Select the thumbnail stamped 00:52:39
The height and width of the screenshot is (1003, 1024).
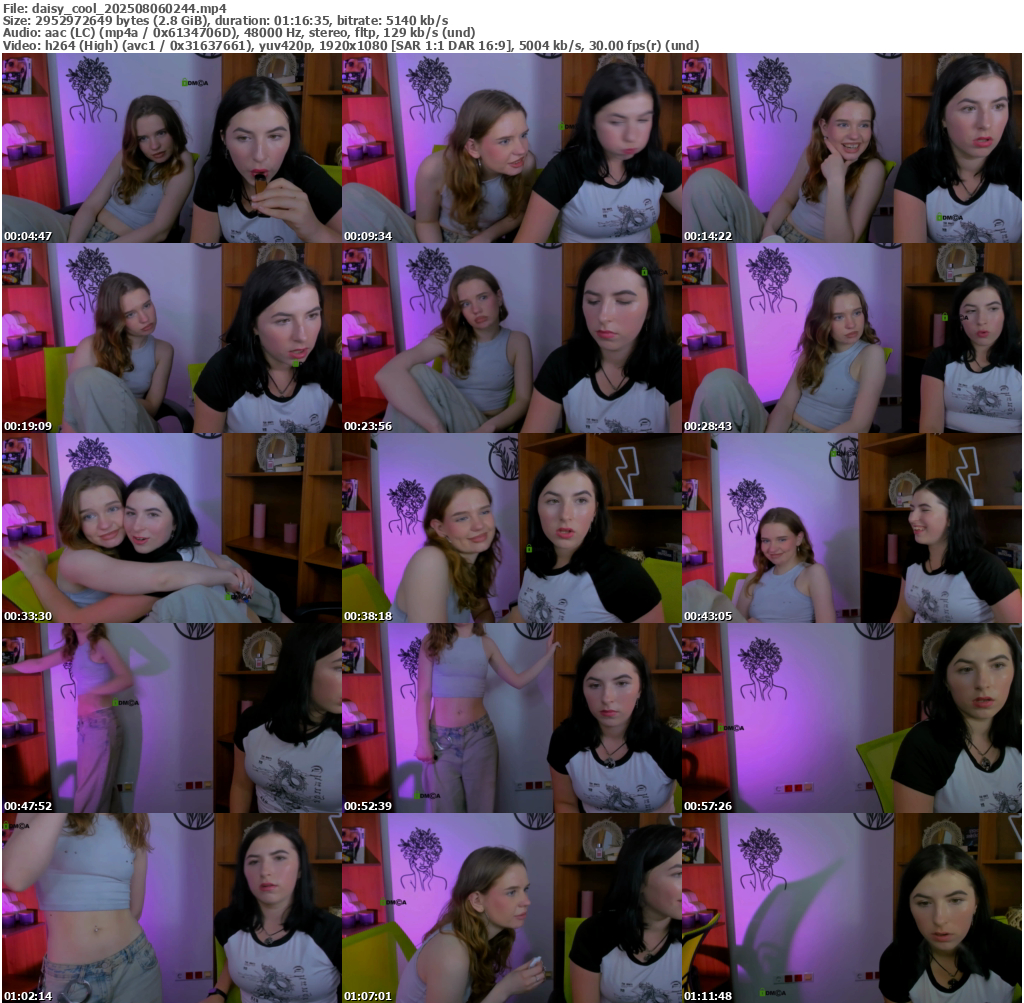(x=511, y=718)
